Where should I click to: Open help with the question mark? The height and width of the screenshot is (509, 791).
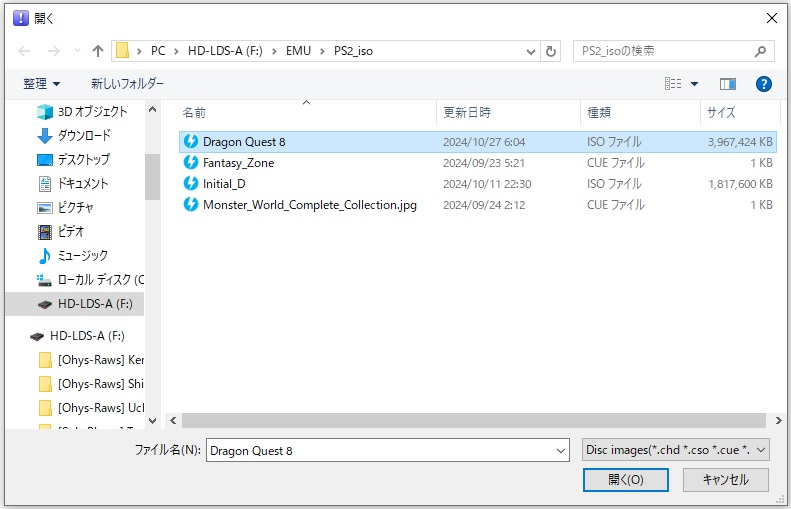pos(764,84)
